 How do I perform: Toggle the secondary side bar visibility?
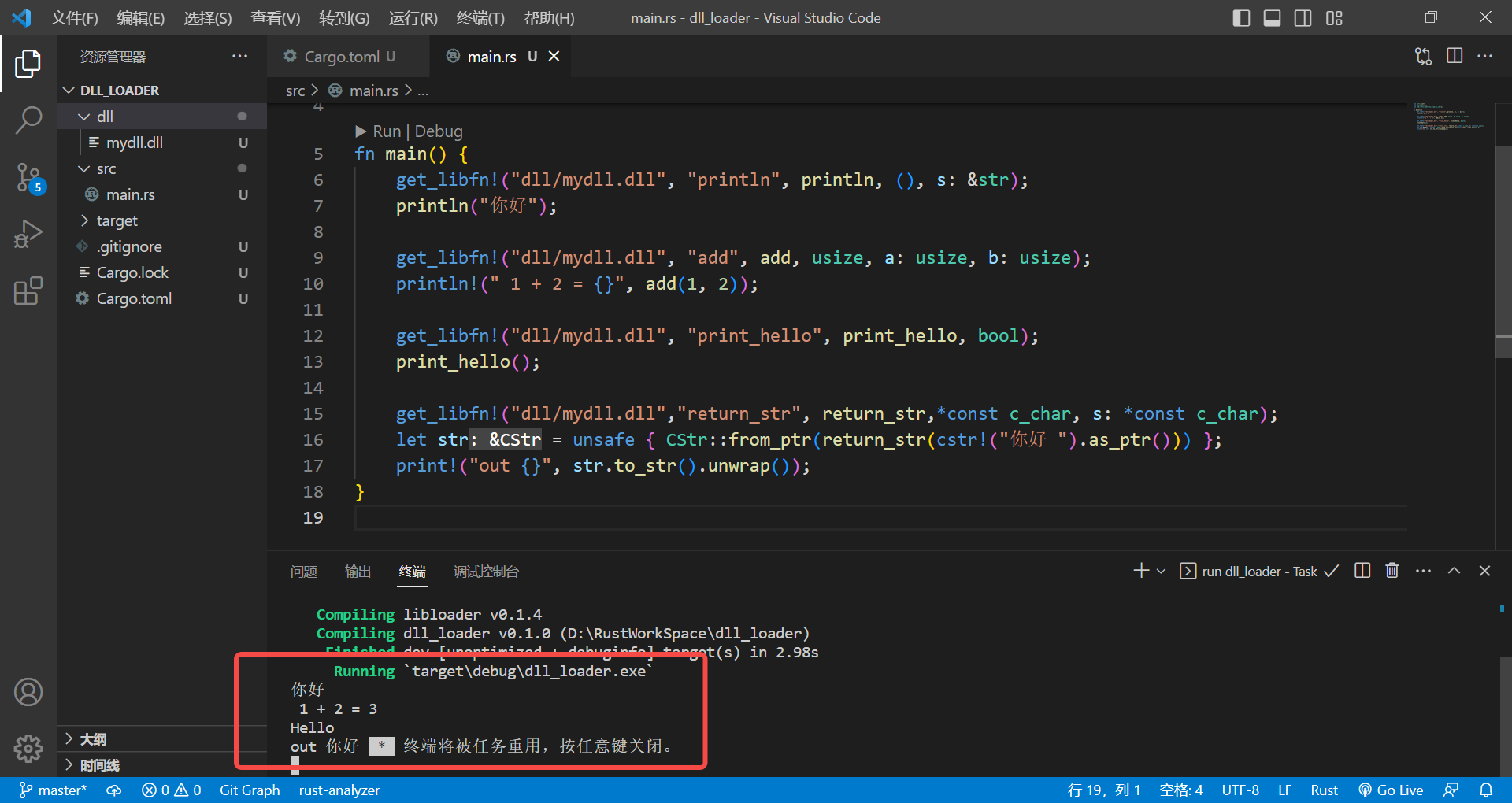click(x=1303, y=18)
